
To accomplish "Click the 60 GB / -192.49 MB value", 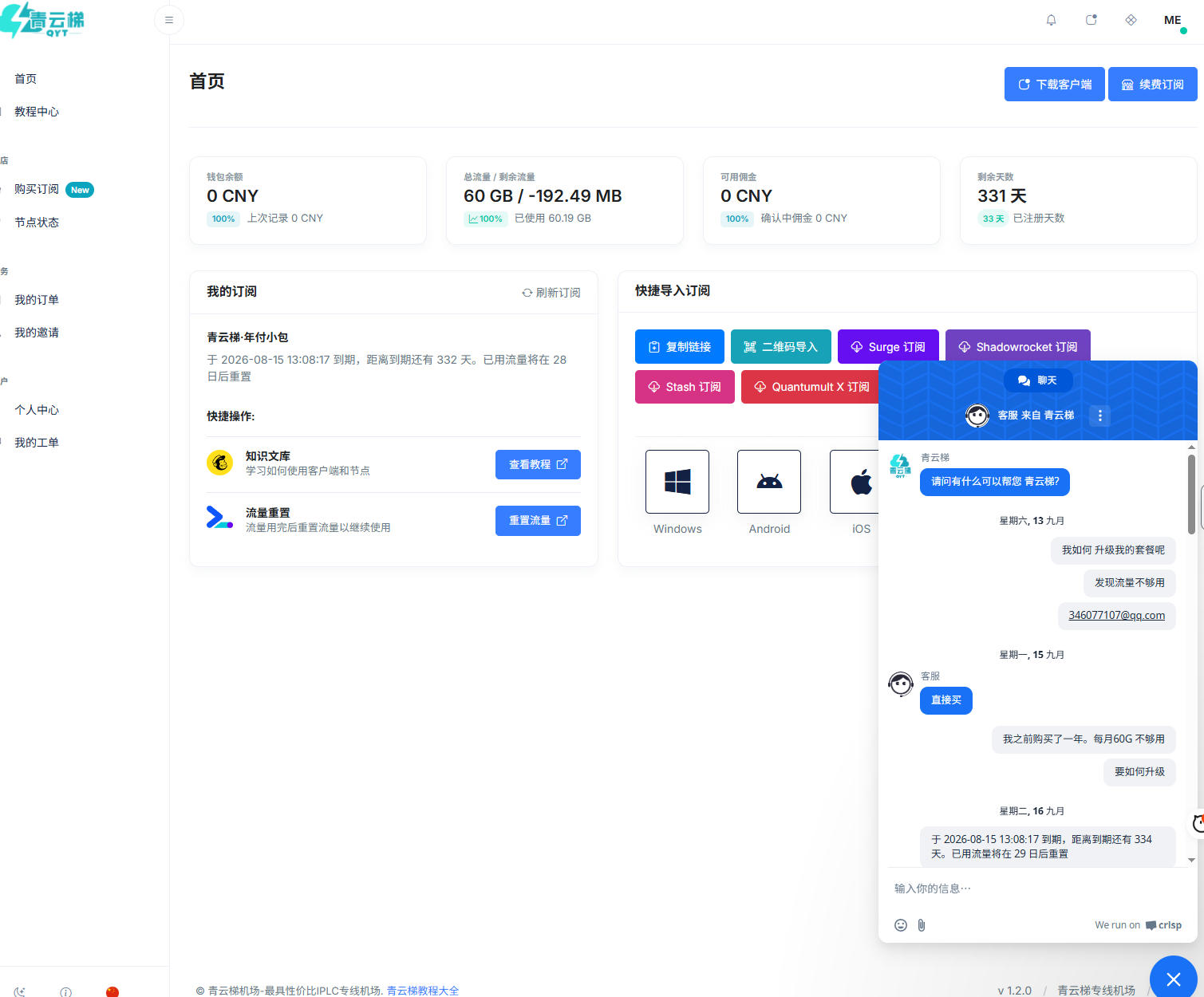I will (x=543, y=196).
